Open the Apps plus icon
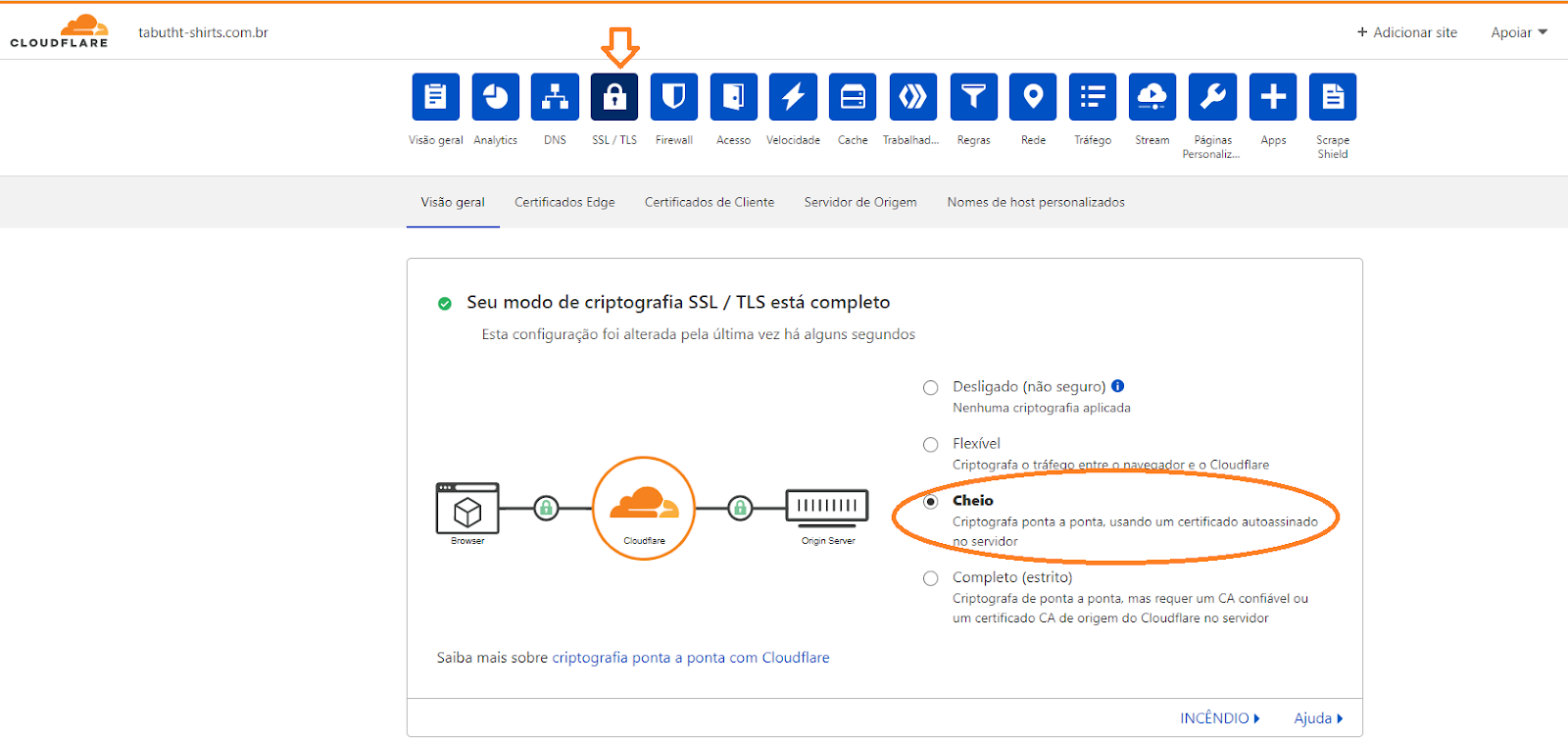Screen dimensions: 1568x741 (1273, 97)
